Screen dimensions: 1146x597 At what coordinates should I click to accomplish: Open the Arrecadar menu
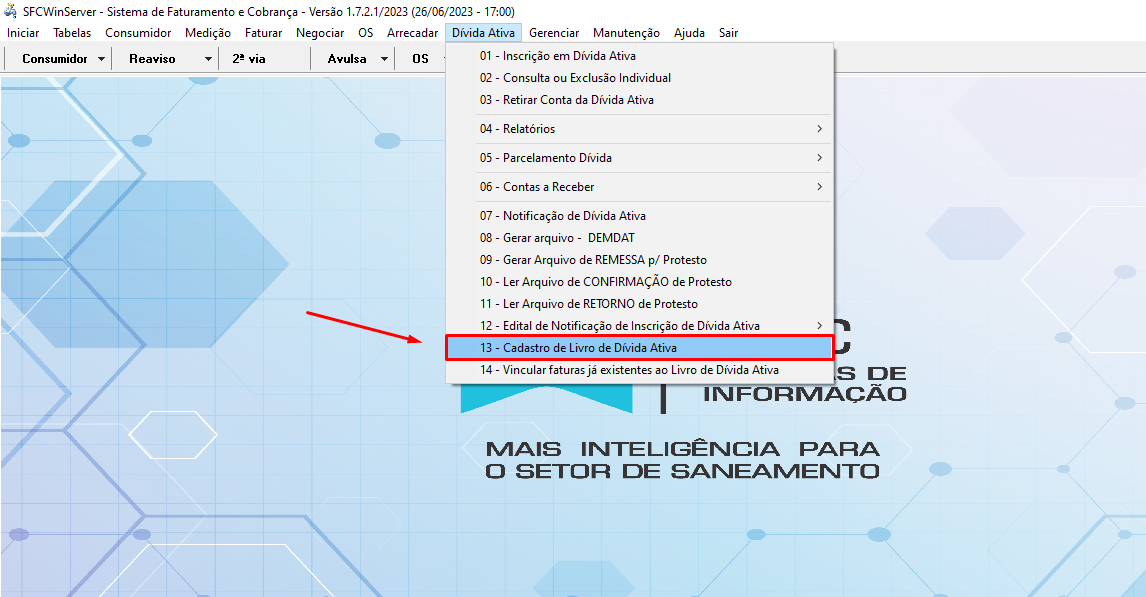tap(412, 32)
